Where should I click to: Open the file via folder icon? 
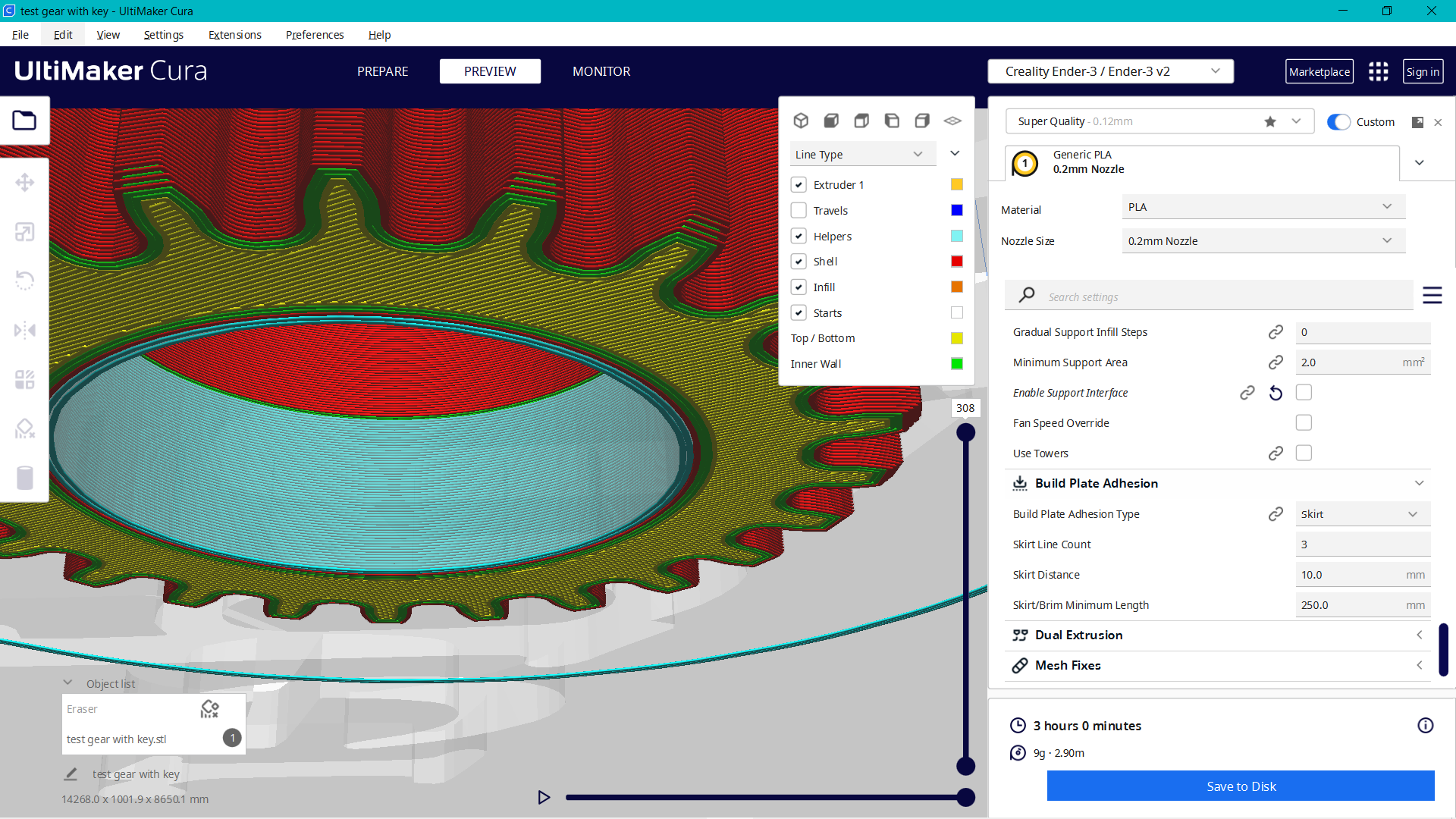pyautogui.click(x=25, y=120)
